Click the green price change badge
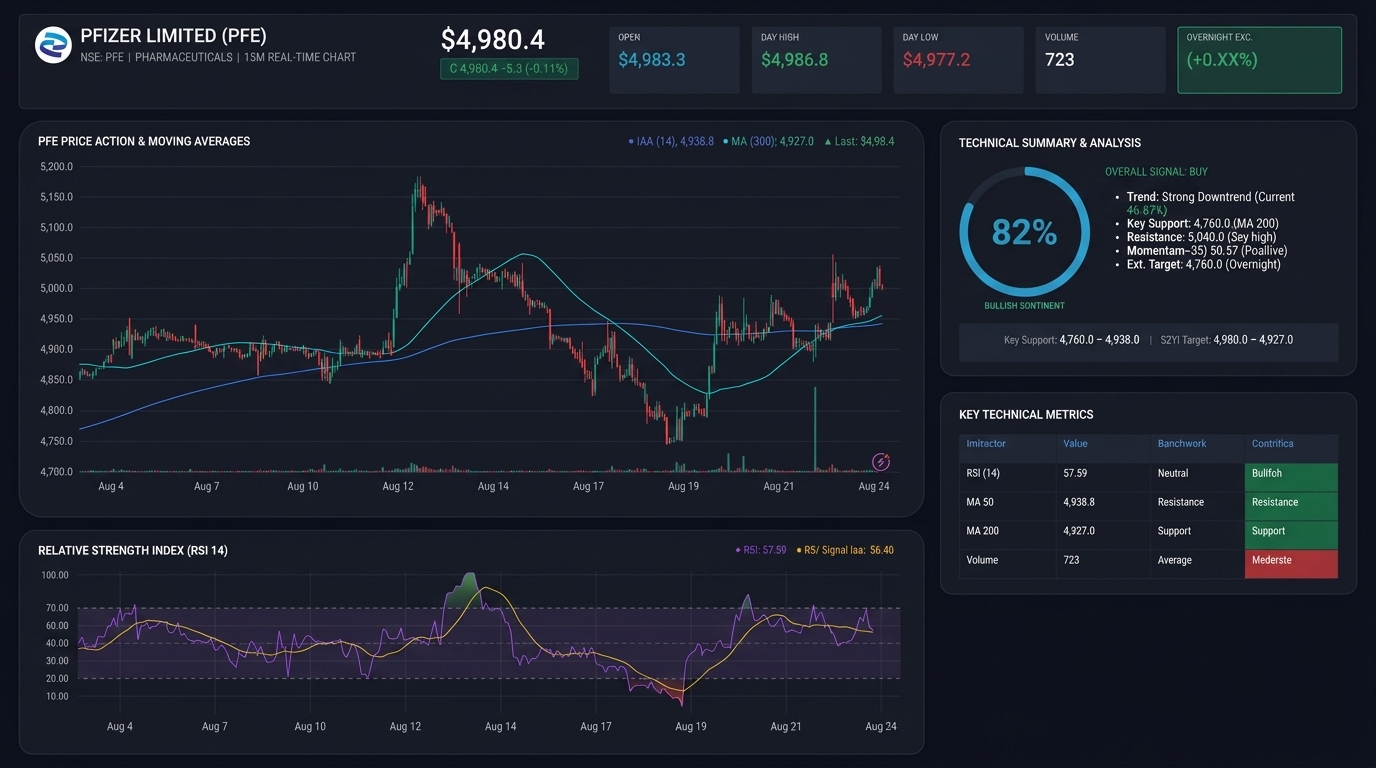The width and height of the screenshot is (1376, 768). (x=509, y=69)
